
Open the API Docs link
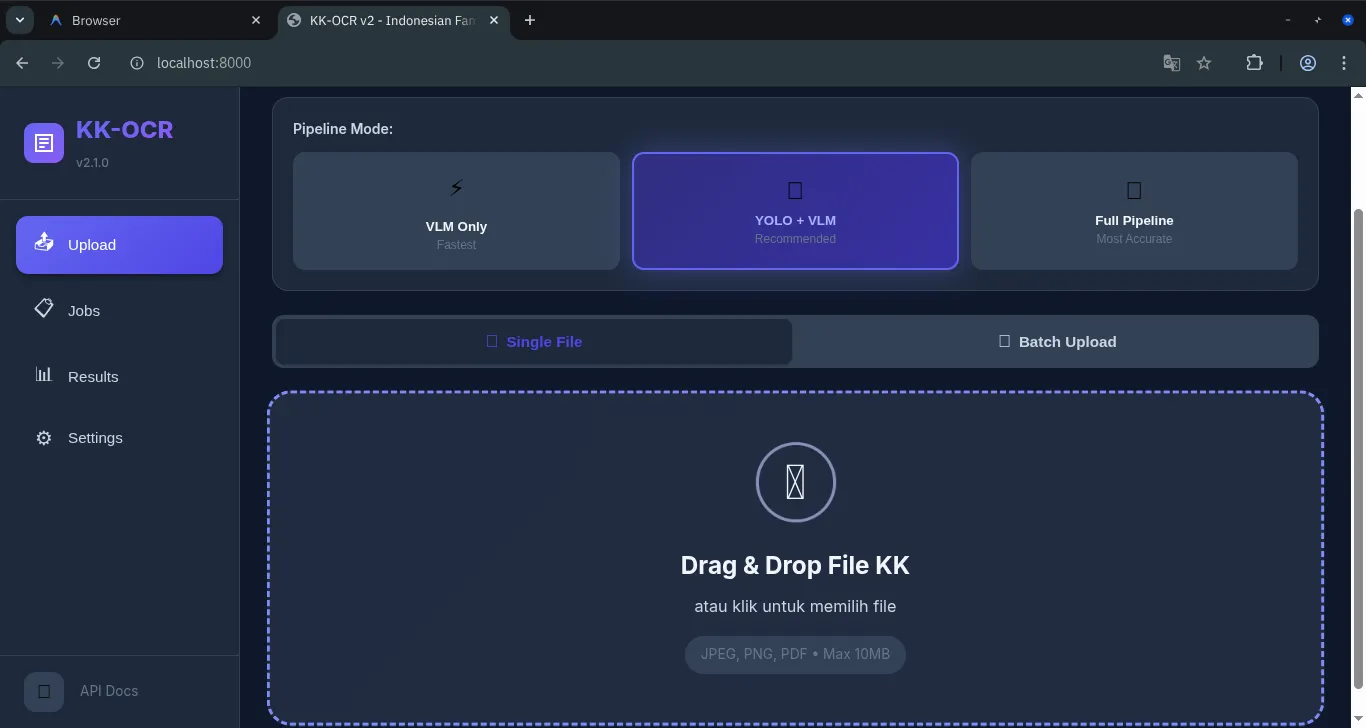pos(108,691)
